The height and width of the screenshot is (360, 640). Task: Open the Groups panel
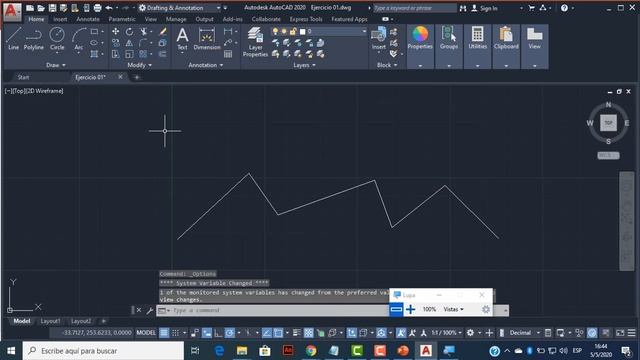pos(449,46)
